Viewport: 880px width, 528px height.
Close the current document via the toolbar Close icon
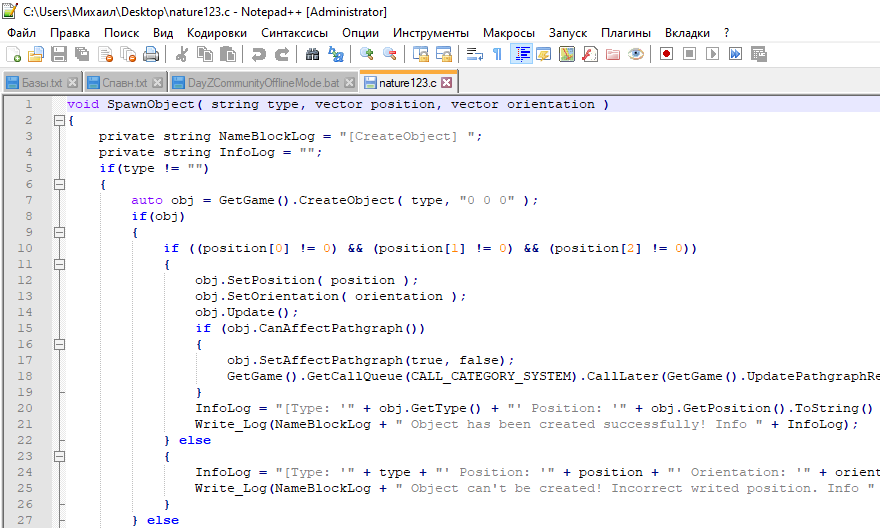105,54
